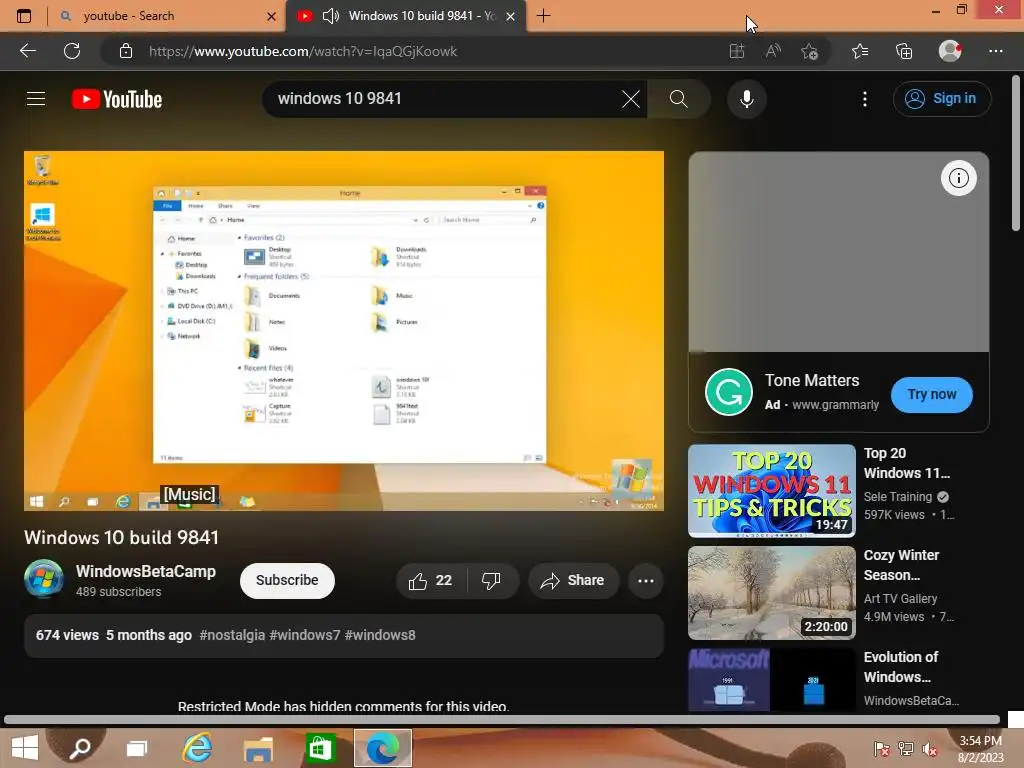The width and height of the screenshot is (1024, 768).
Task: Click the search field text windows 10 9841
Action: (x=340, y=99)
